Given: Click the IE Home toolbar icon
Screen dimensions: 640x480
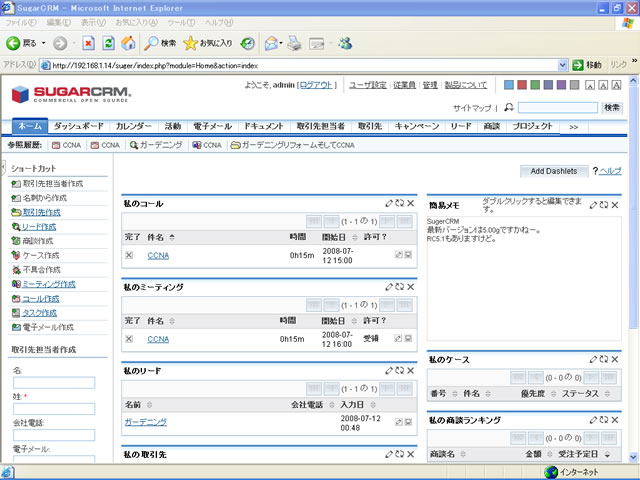Looking at the screenshot, I should (128, 43).
